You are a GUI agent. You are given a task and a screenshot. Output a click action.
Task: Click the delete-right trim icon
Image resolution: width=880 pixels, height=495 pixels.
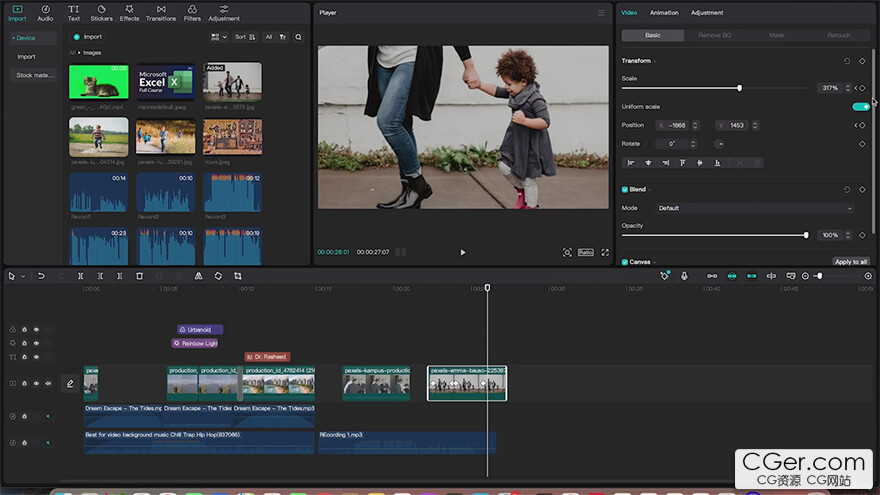point(120,276)
